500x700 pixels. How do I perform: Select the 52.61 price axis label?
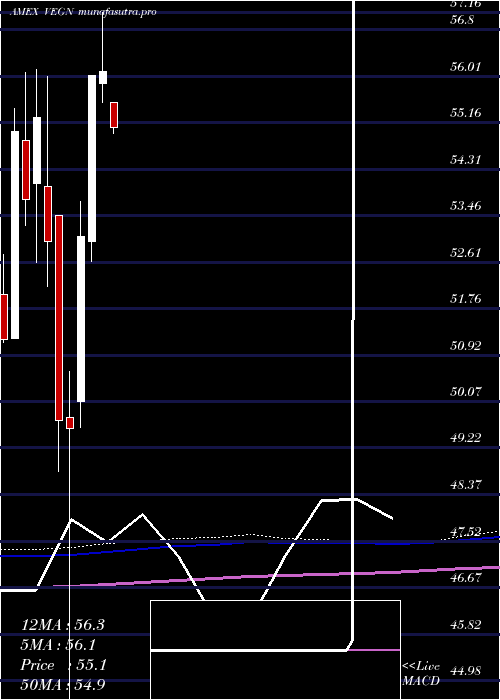(466, 252)
